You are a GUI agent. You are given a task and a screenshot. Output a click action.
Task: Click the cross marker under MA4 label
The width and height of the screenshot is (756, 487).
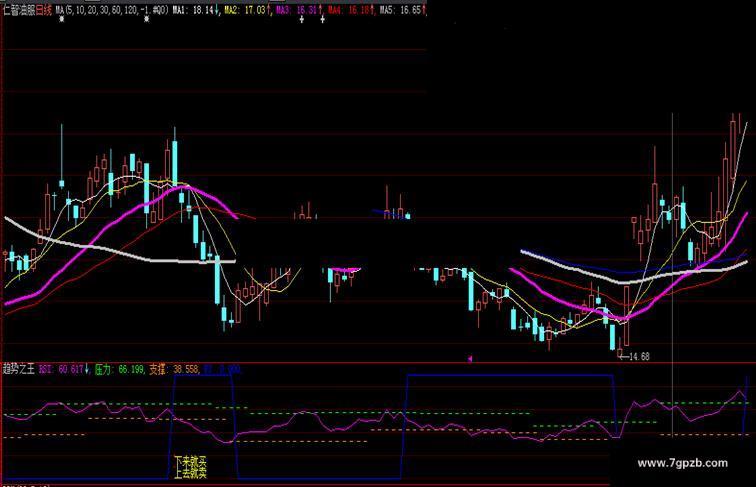click(x=323, y=19)
